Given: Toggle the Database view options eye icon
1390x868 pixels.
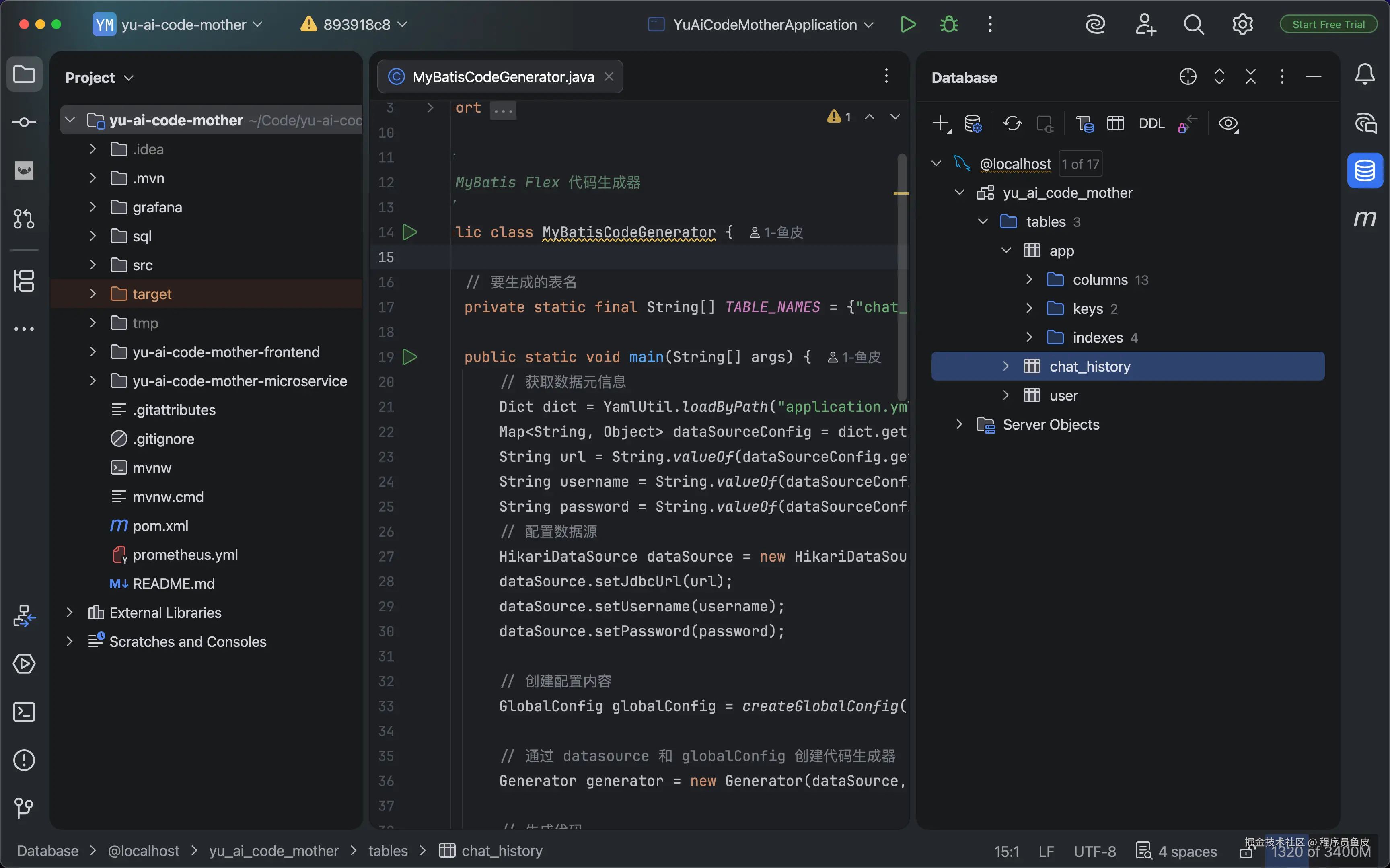Looking at the screenshot, I should 1228,123.
